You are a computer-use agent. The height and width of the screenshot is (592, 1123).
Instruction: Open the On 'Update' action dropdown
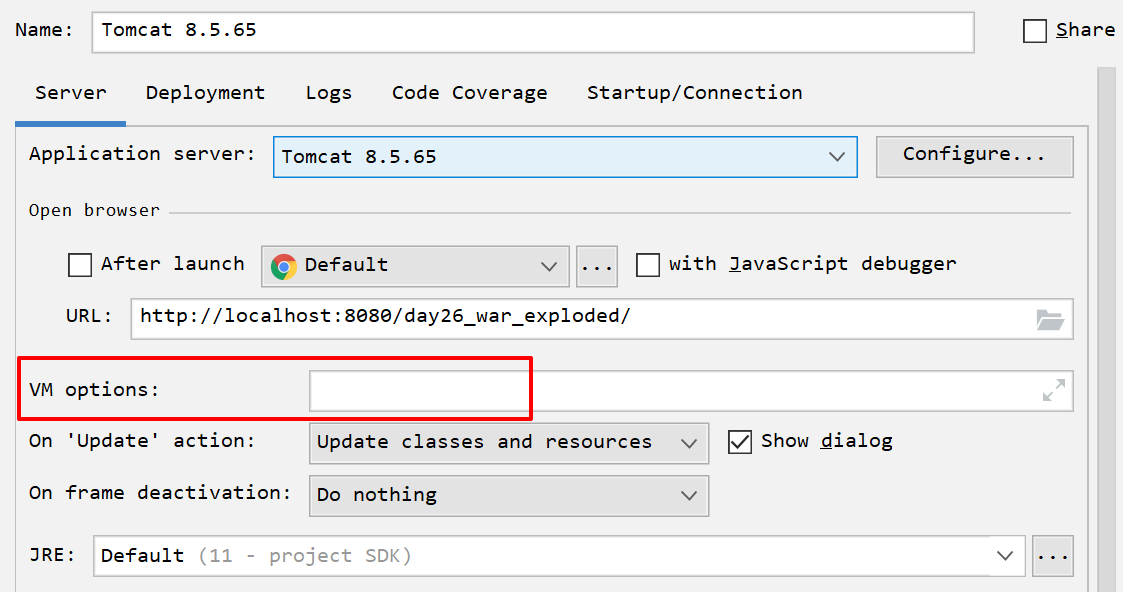coord(509,443)
